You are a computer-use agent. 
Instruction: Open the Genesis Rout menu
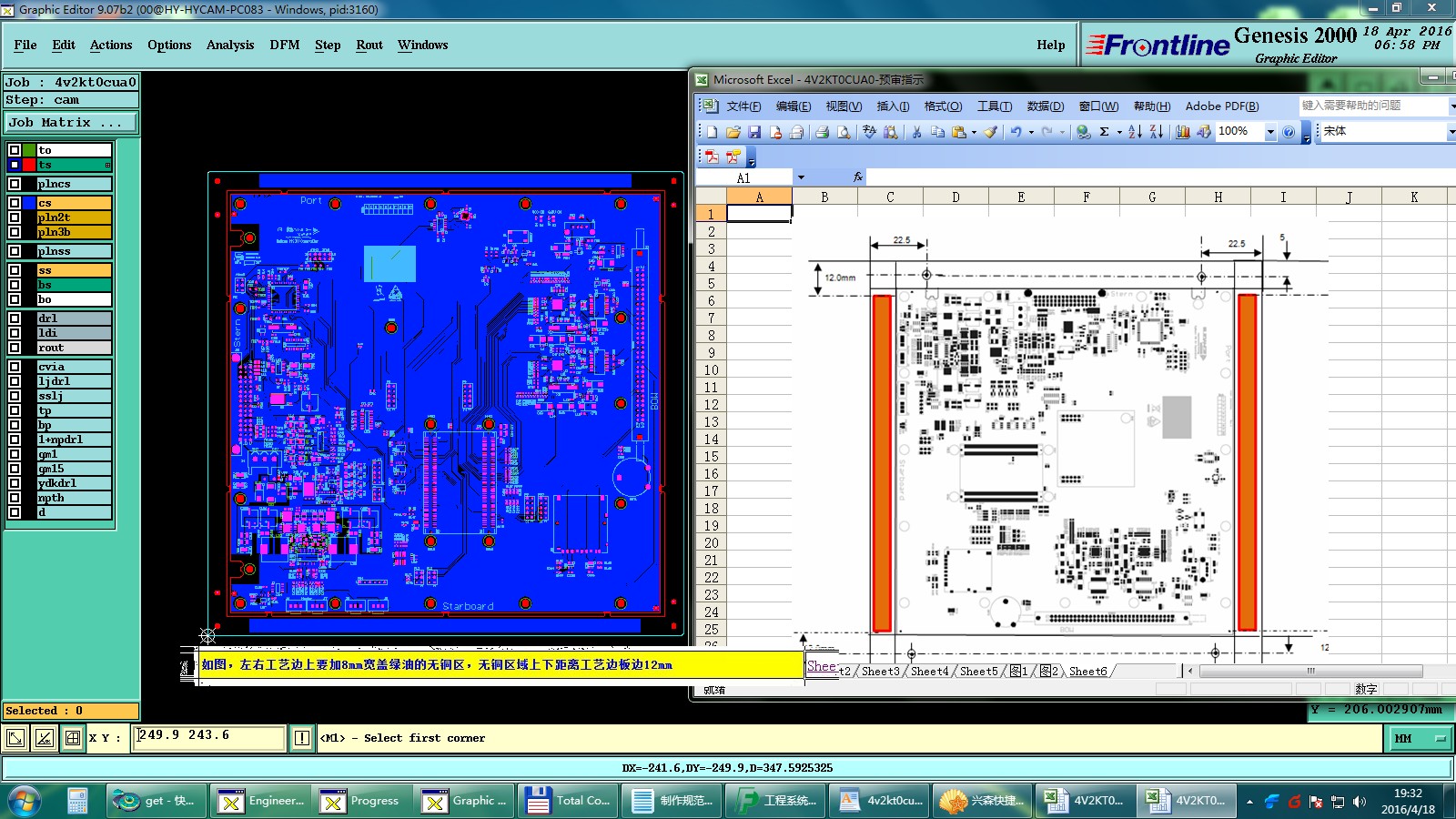[369, 45]
